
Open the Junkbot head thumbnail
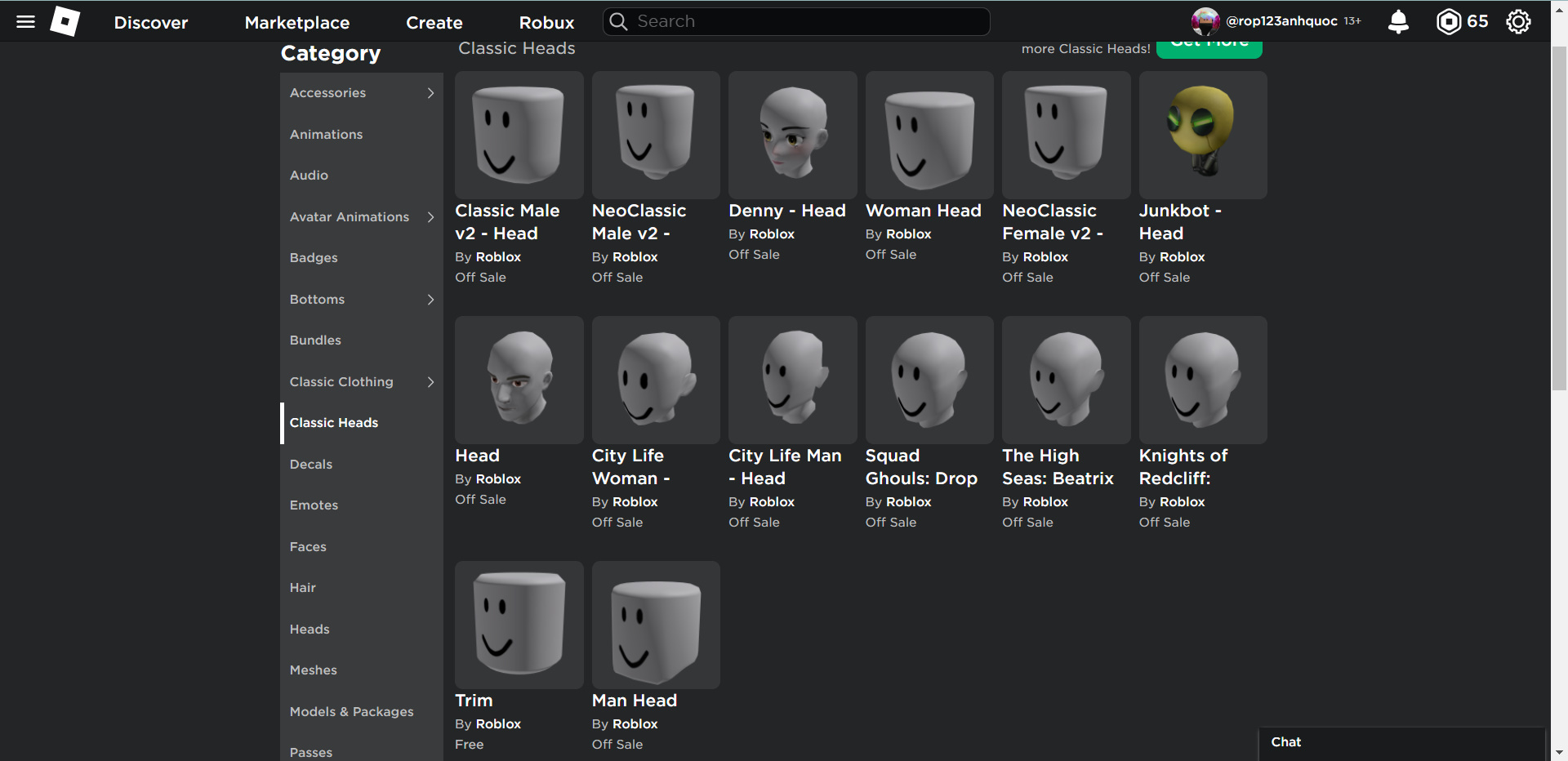tap(1203, 135)
